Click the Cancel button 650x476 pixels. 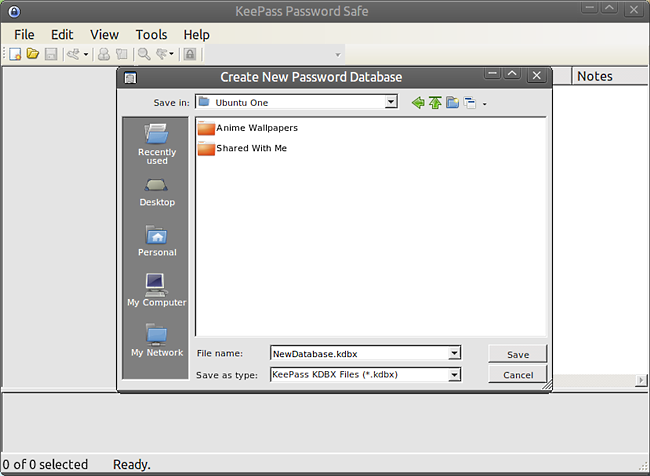[518, 375]
